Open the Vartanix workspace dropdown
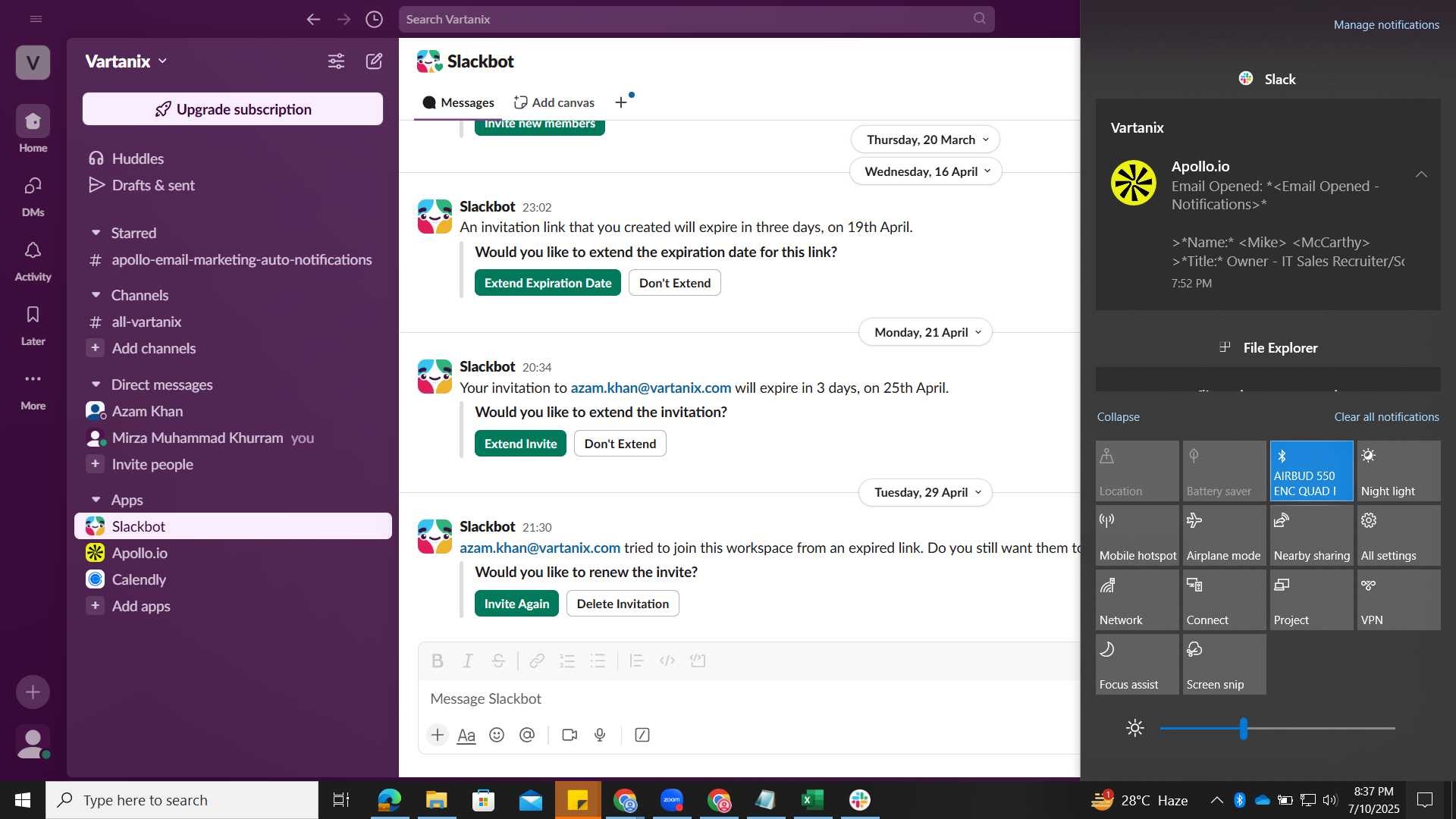The image size is (1456, 819). click(x=126, y=61)
